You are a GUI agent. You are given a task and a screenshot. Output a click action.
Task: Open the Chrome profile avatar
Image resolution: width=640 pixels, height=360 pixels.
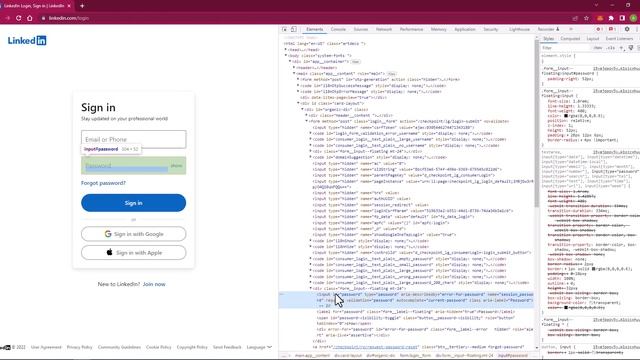click(x=633, y=18)
